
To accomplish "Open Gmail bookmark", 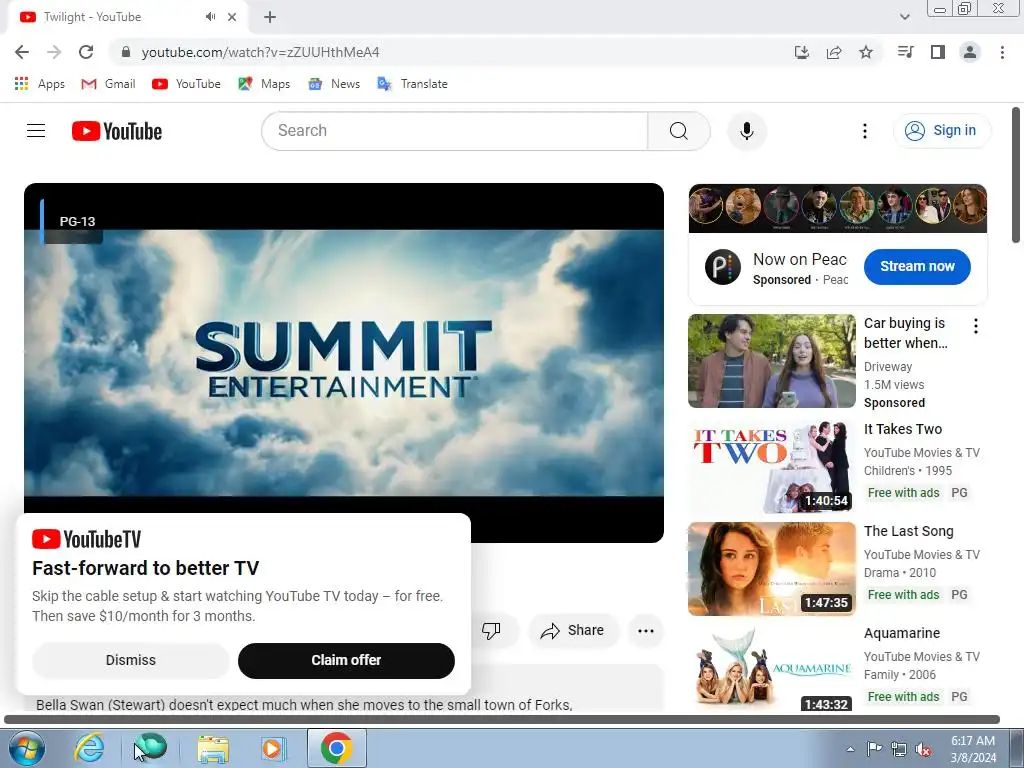I will 108,84.
